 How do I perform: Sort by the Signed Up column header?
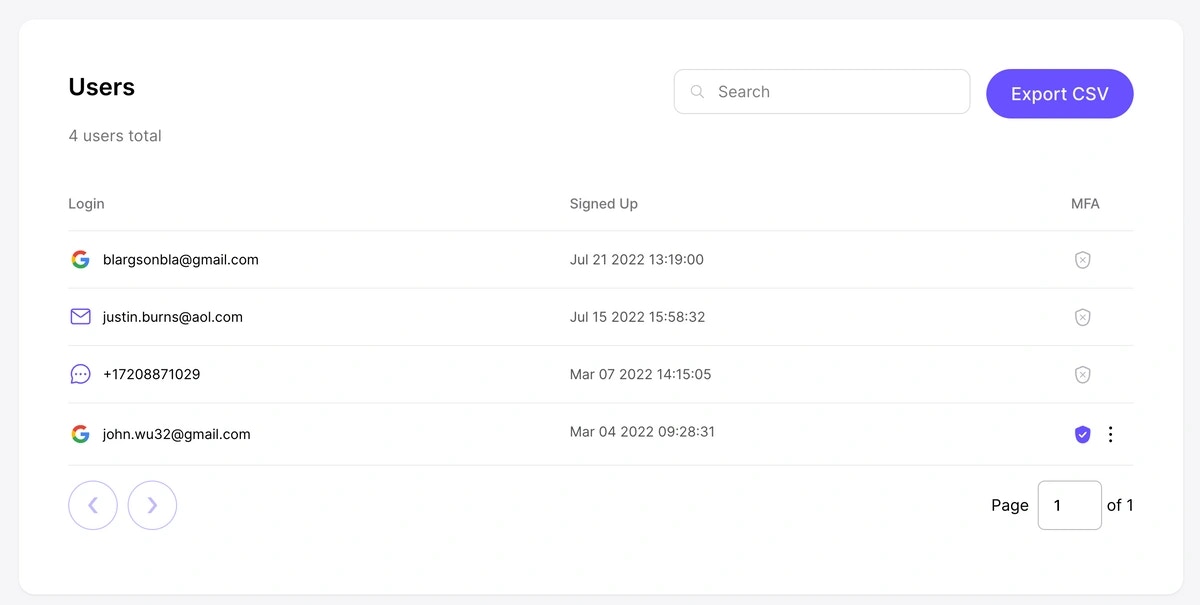tap(604, 203)
